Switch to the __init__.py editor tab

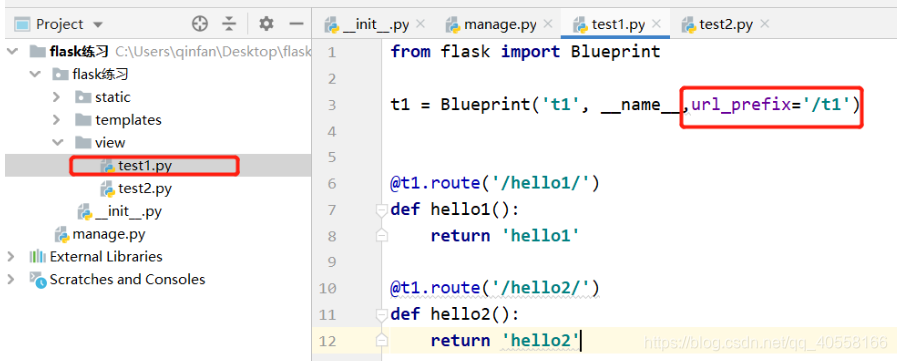pos(376,25)
